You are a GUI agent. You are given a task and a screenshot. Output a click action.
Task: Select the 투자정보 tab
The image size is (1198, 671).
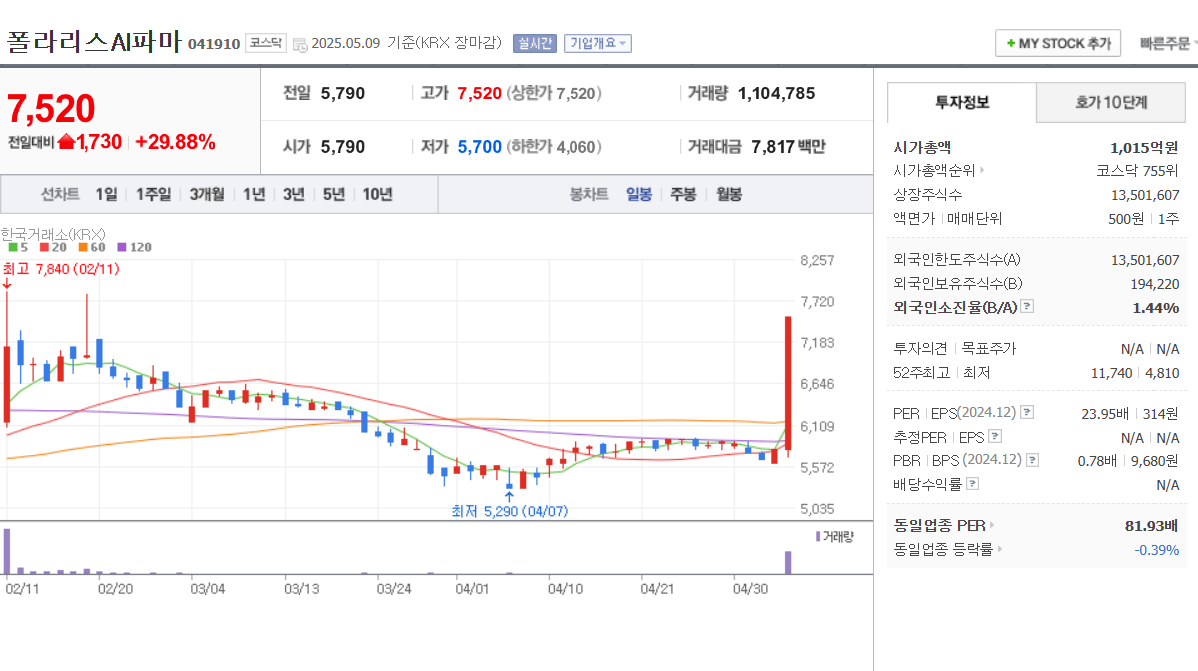pyautogui.click(x=963, y=102)
